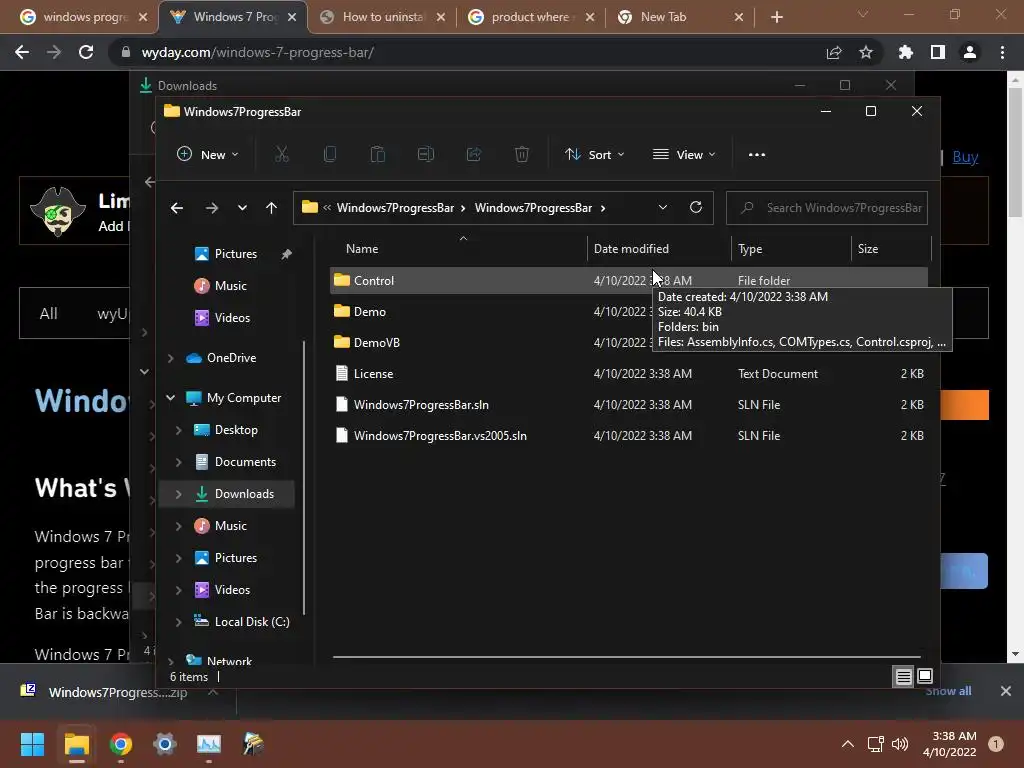Screen dimensions: 1024x768
Task: Open downloaded zip options chevron
Action: pyautogui.click(x=213, y=692)
